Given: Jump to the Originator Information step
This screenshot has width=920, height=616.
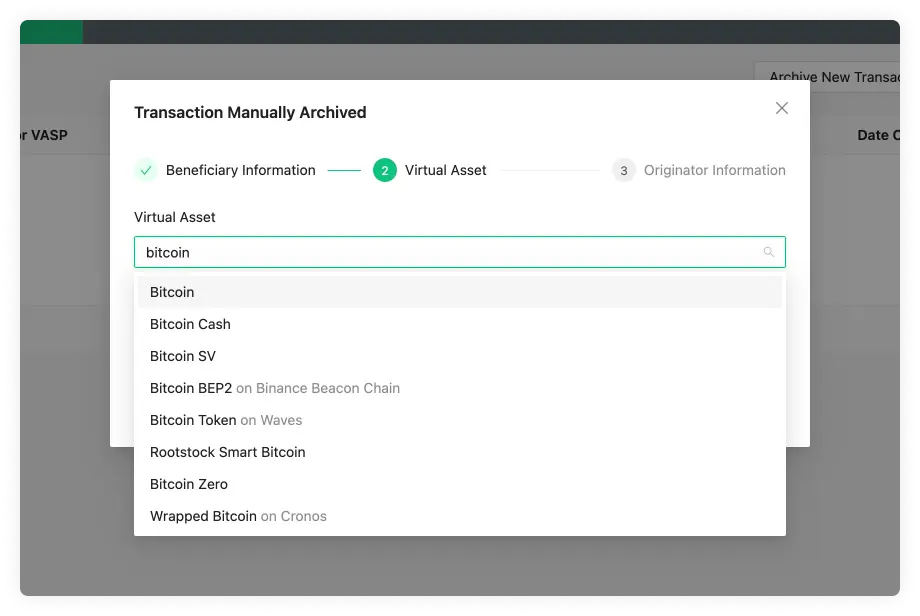Looking at the screenshot, I should [714, 170].
